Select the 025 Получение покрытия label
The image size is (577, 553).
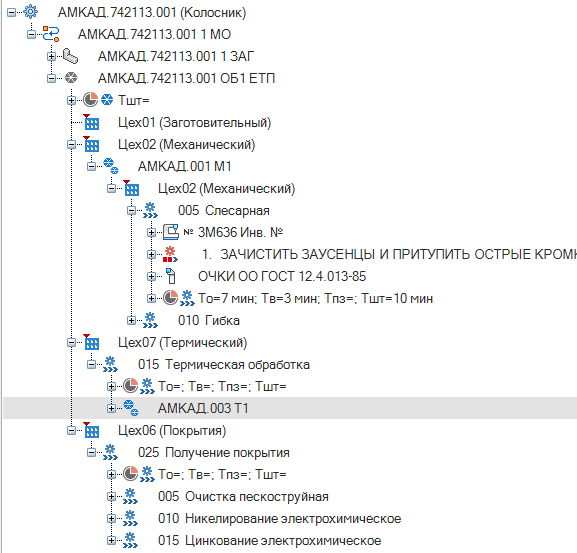tap(214, 453)
